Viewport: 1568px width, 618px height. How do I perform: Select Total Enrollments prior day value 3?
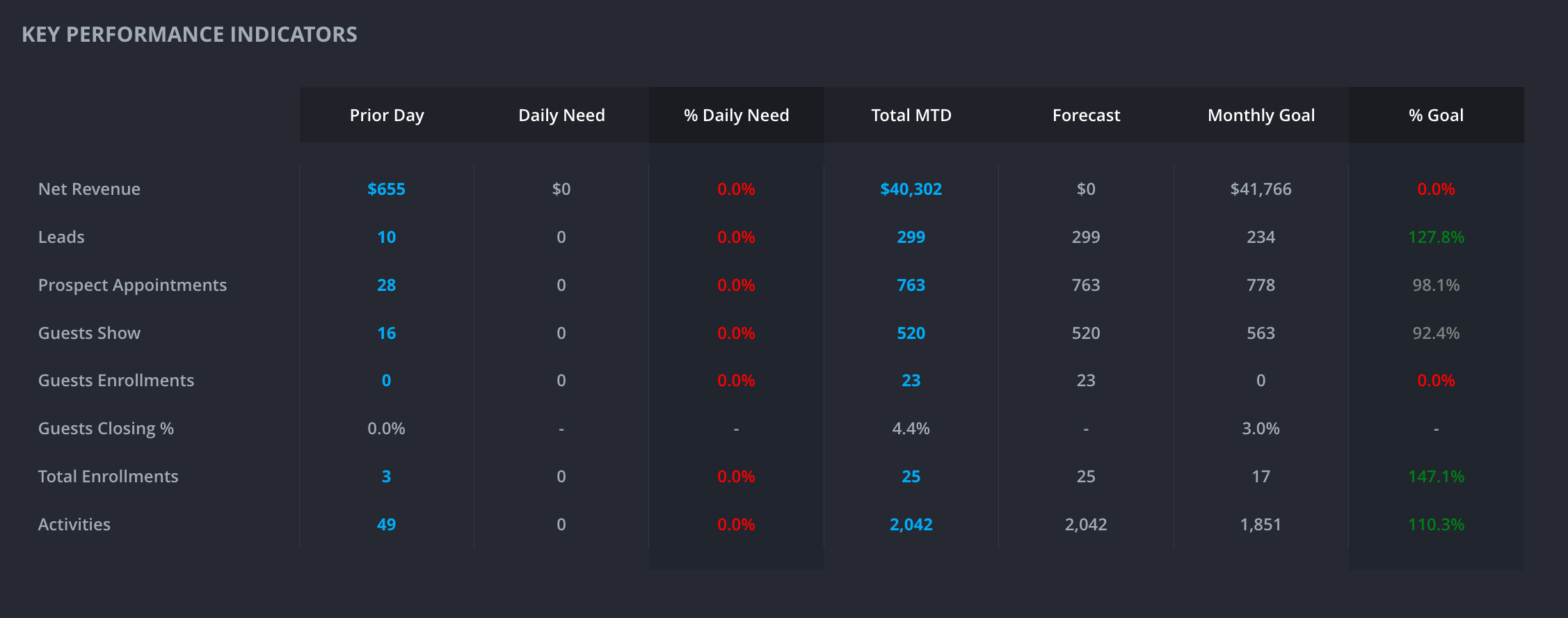(386, 477)
